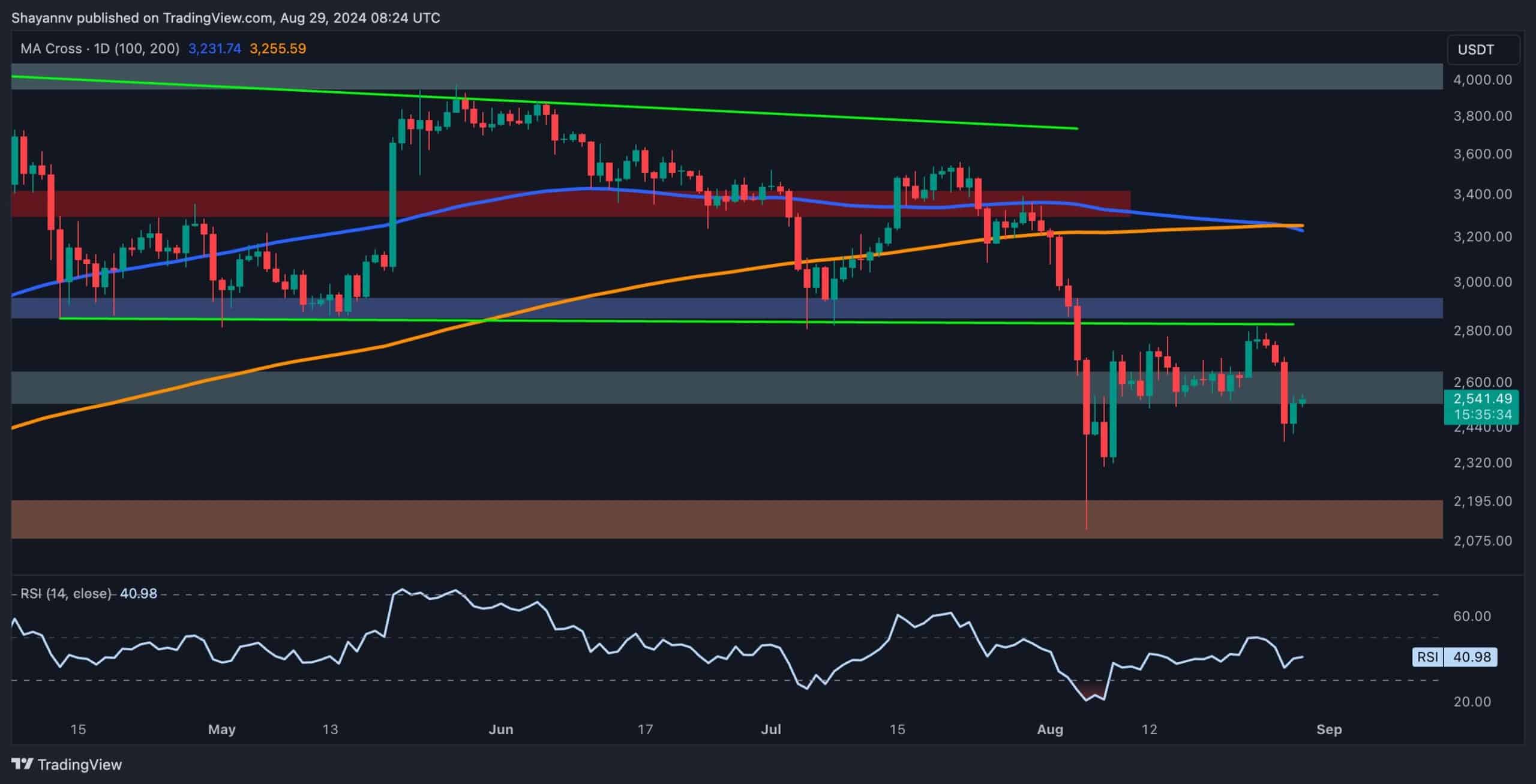Click the RSI 40.98 value badge
The height and width of the screenshot is (784, 1536).
[1471, 657]
